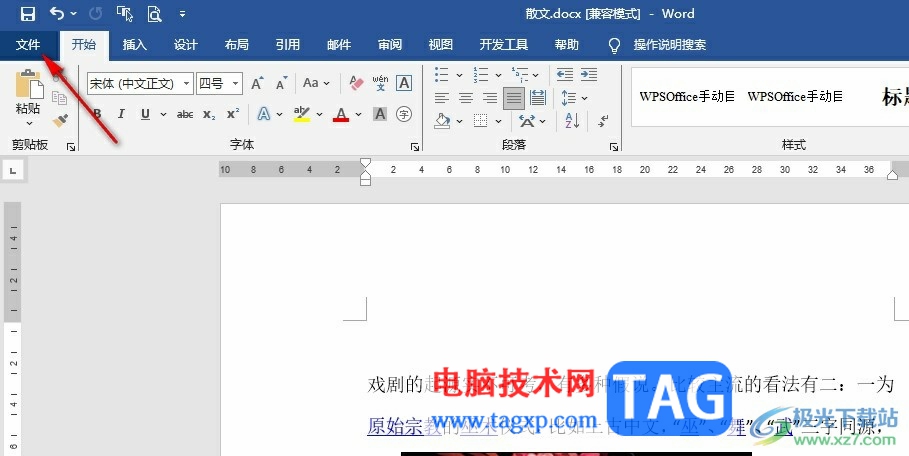
Task: Open the 文件 tab
Action: [x=28, y=45]
